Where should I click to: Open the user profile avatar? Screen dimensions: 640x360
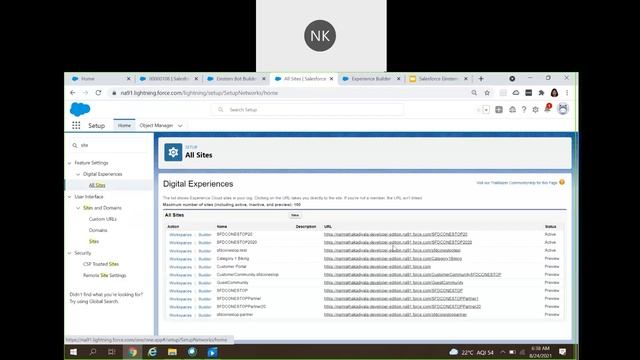click(563, 109)
